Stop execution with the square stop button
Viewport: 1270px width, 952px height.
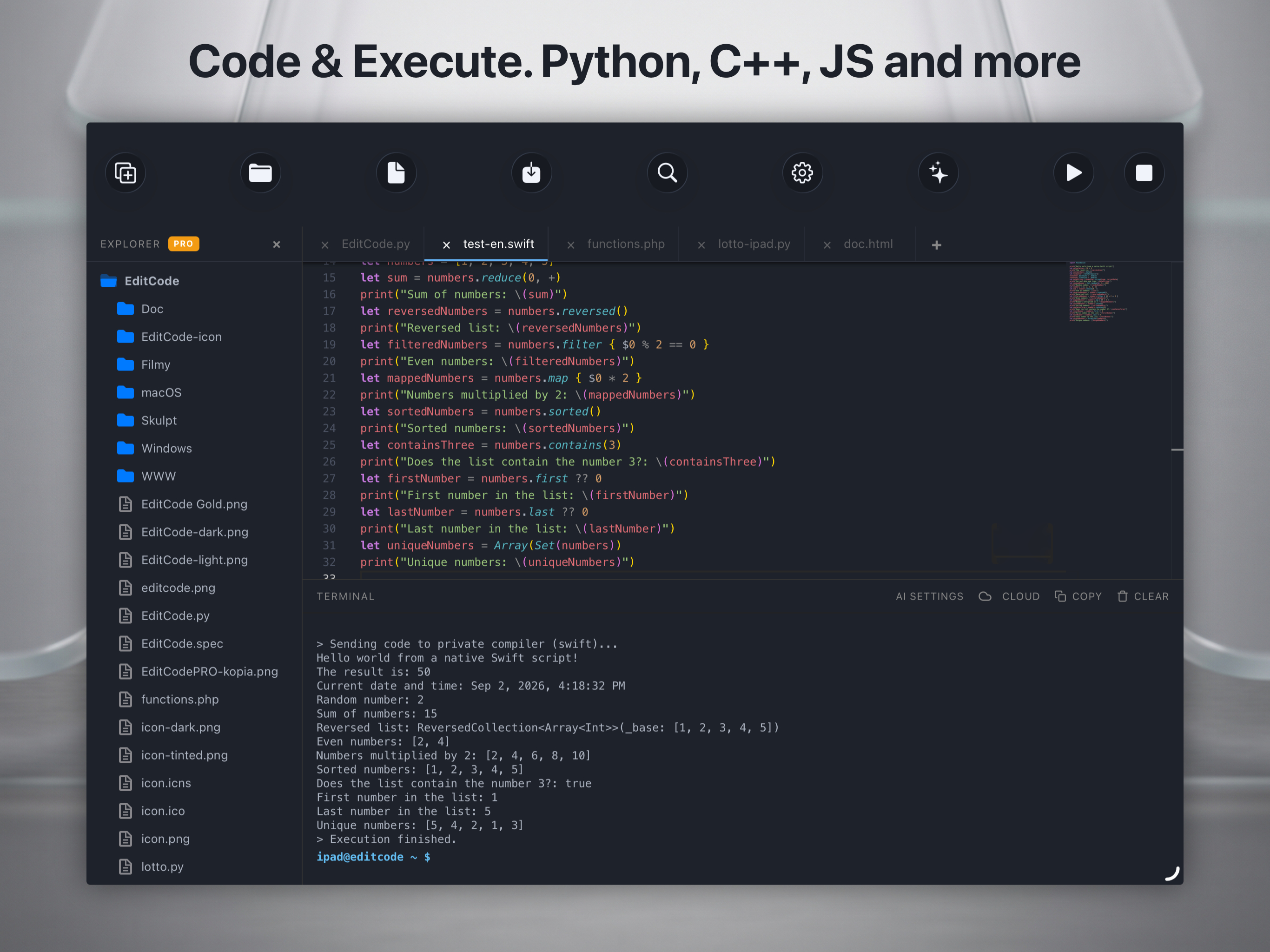pyautogui.click(x=1144, y=173)
